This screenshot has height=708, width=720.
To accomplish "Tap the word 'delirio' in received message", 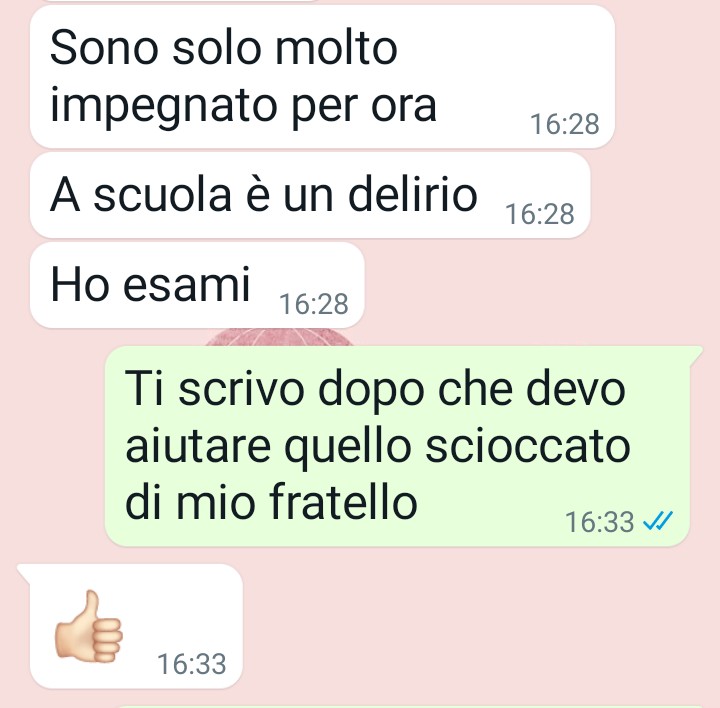I will [x=413, y=195].
